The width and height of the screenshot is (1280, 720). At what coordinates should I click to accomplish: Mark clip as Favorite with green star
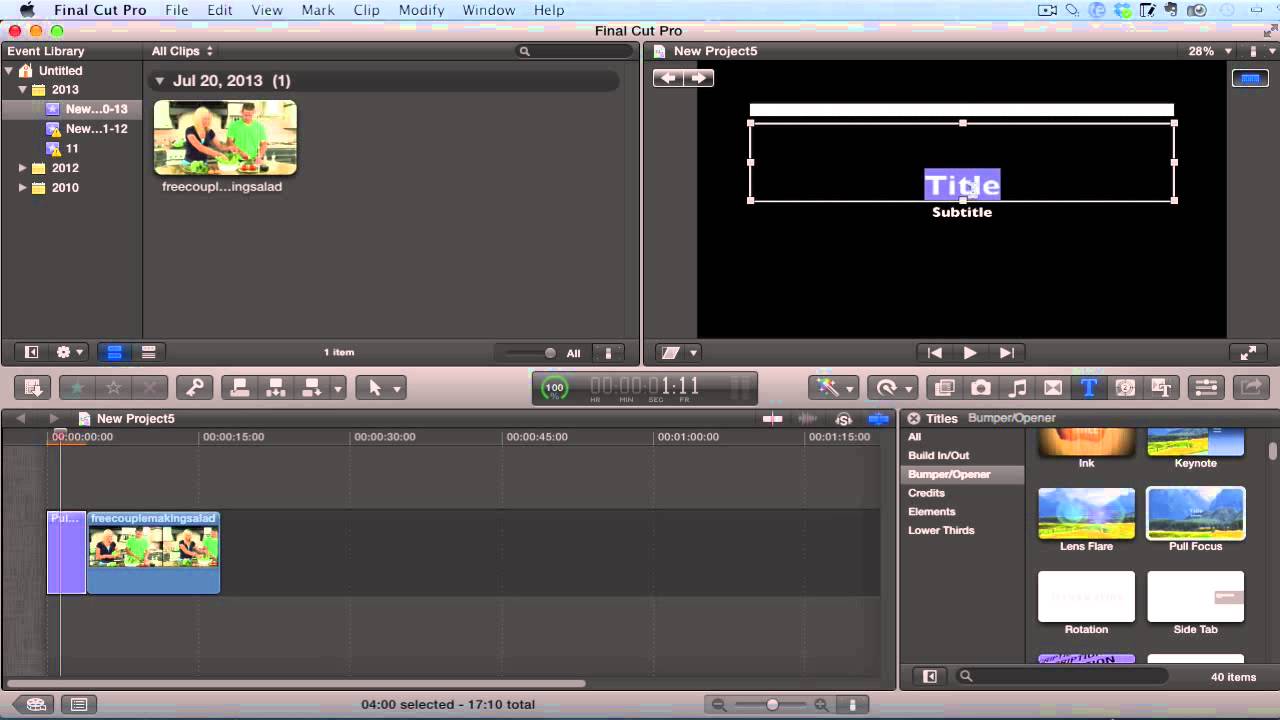tap(77, 388)
